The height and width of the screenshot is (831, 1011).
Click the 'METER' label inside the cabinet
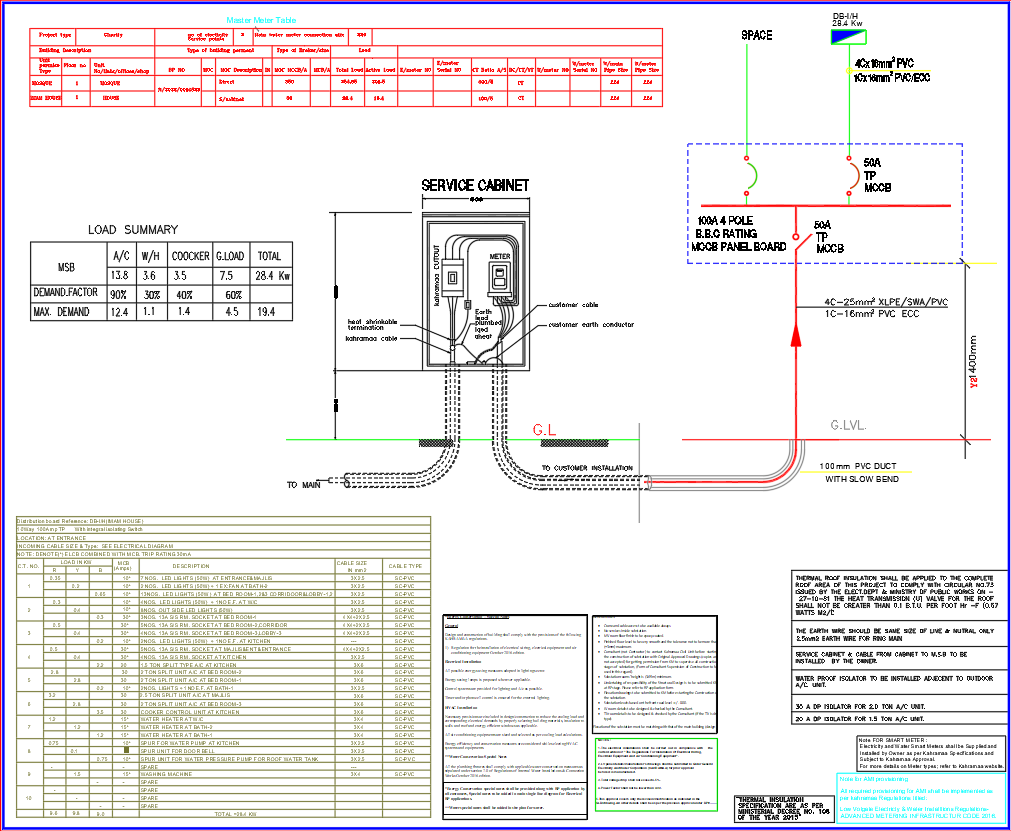point(500,256)
